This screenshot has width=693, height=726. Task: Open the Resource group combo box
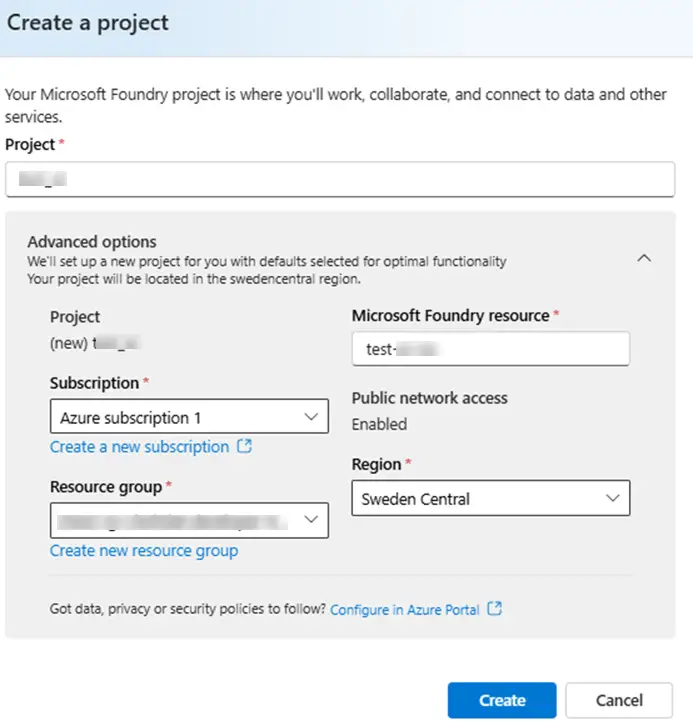coord(189,519)
